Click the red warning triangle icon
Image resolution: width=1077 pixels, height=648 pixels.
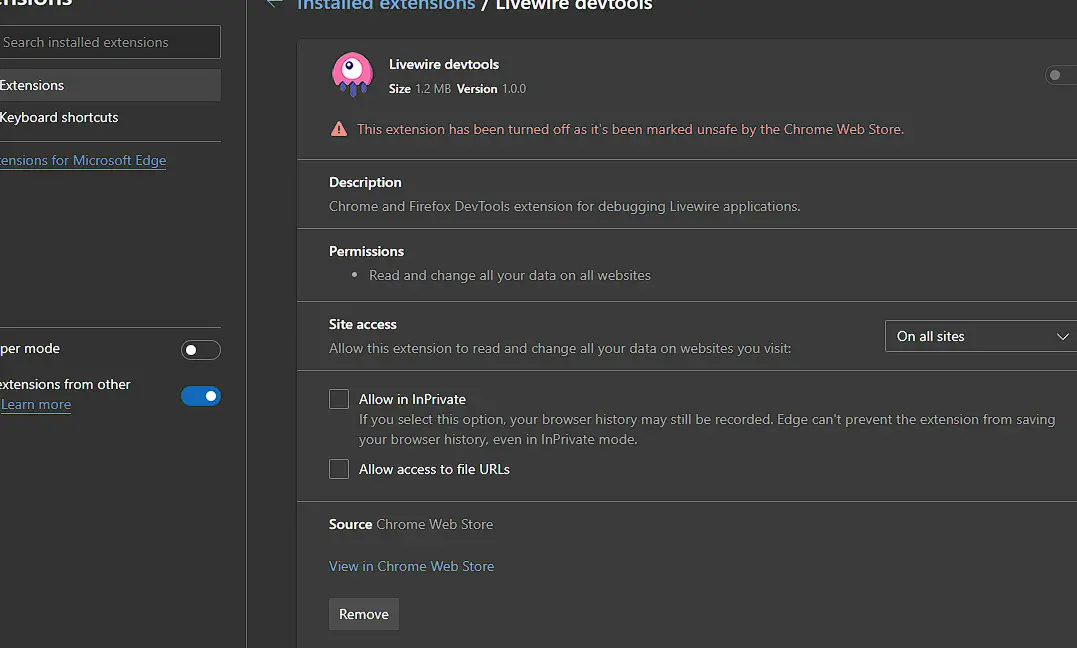coord(339,129)
